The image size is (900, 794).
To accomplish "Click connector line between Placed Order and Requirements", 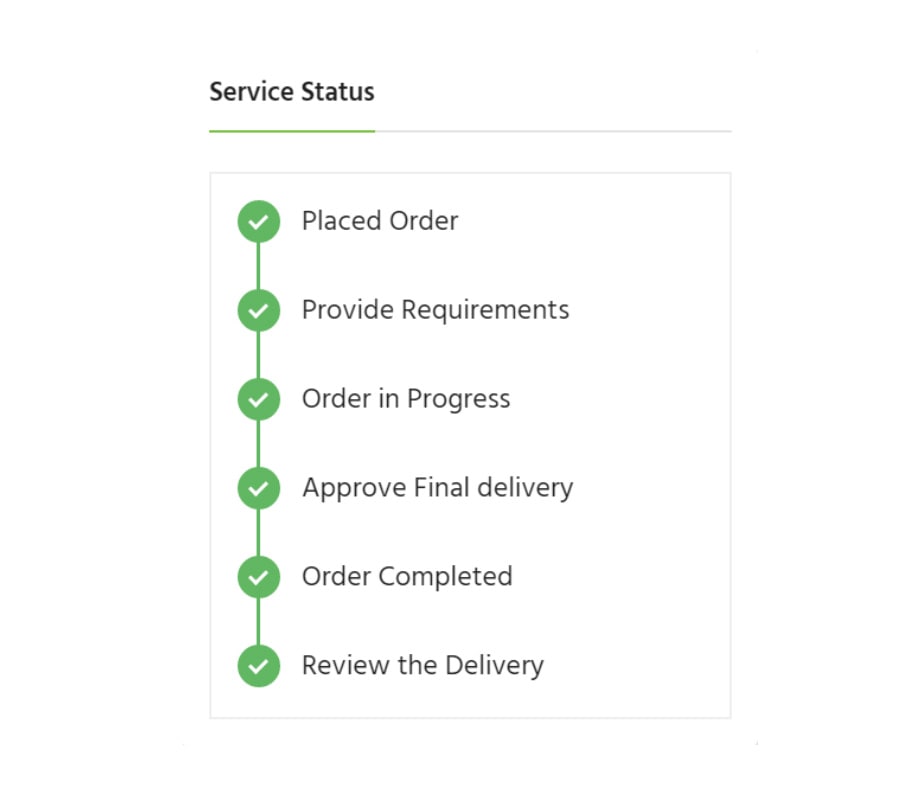I will tap(258, 266).
